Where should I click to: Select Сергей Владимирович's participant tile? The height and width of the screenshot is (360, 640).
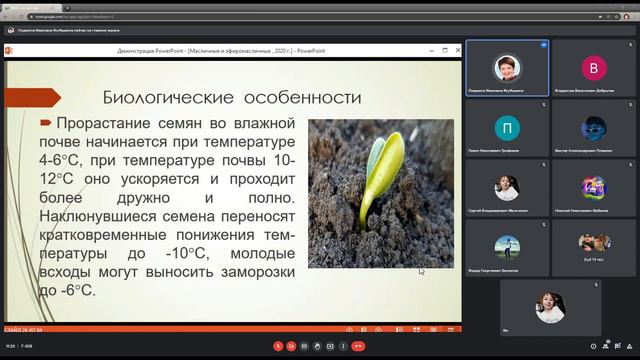(507, 188)
